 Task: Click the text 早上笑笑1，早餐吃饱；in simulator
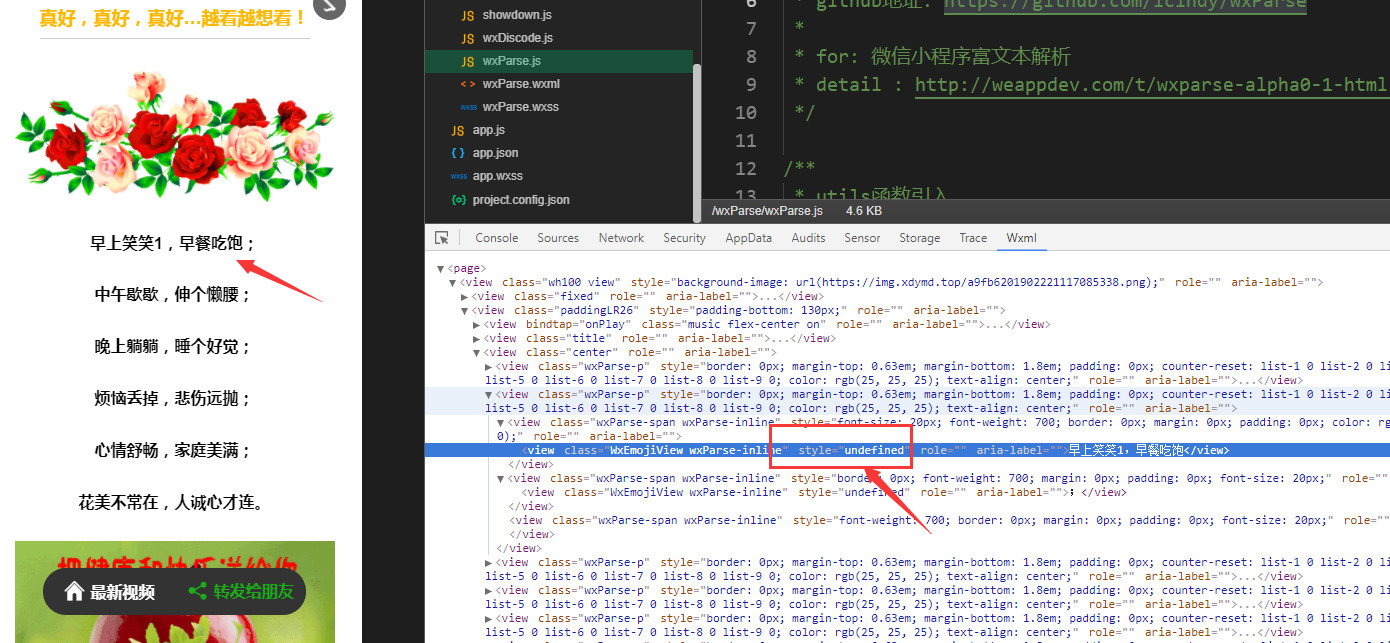tap(174, 243)
